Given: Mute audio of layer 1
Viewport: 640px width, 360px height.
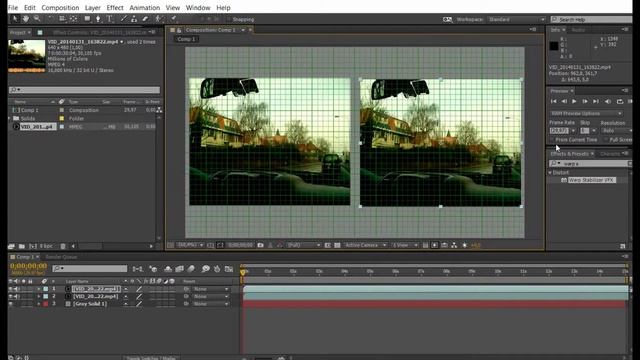Looking at the screenshot, I should click(17, 289).
